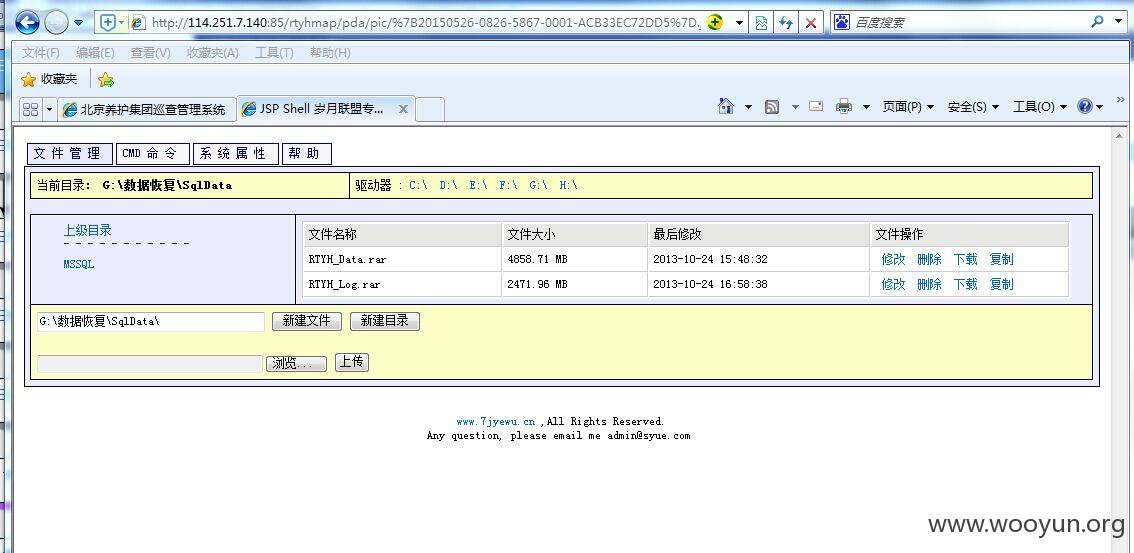Open the 页面(P) command menu
This screenshot has height=553, width=1134.
908,107
